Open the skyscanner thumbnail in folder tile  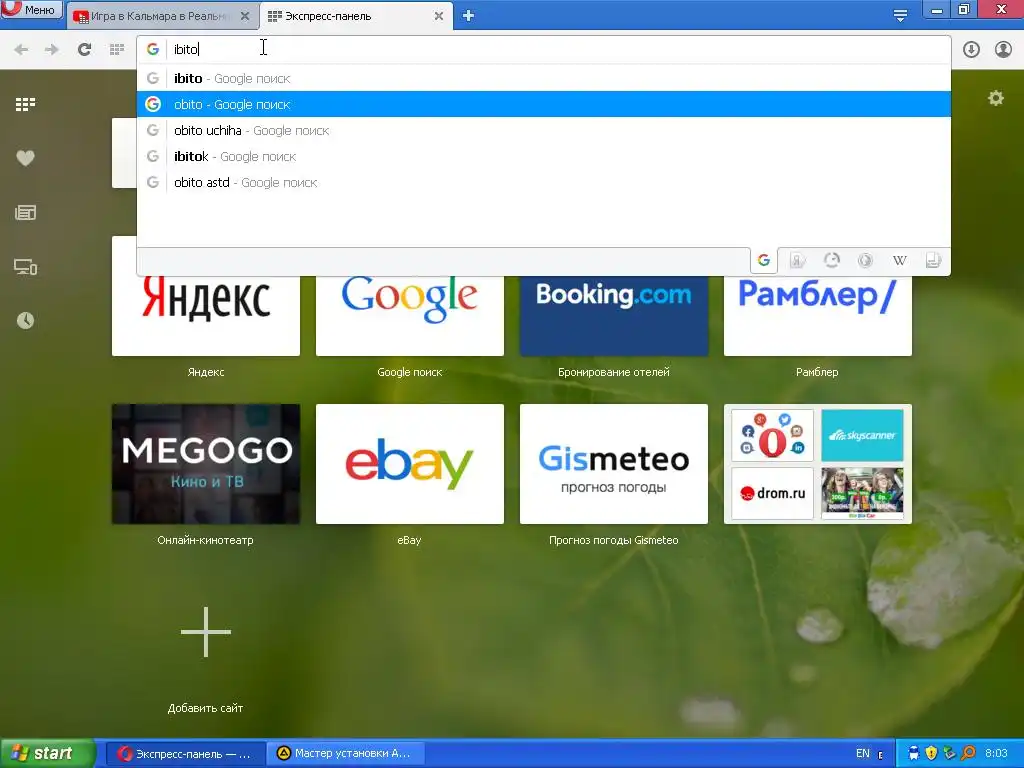pyautogui.click(x=862, y=436)
